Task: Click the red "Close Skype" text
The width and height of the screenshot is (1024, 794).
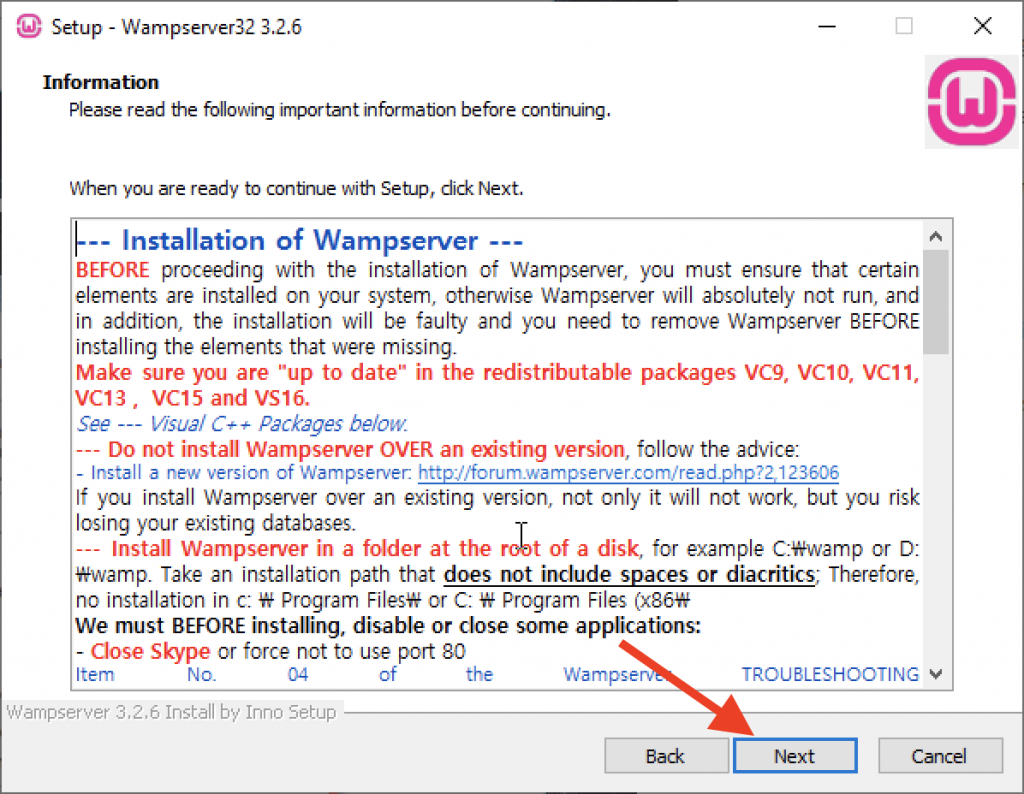Action: tap(150, 651)
